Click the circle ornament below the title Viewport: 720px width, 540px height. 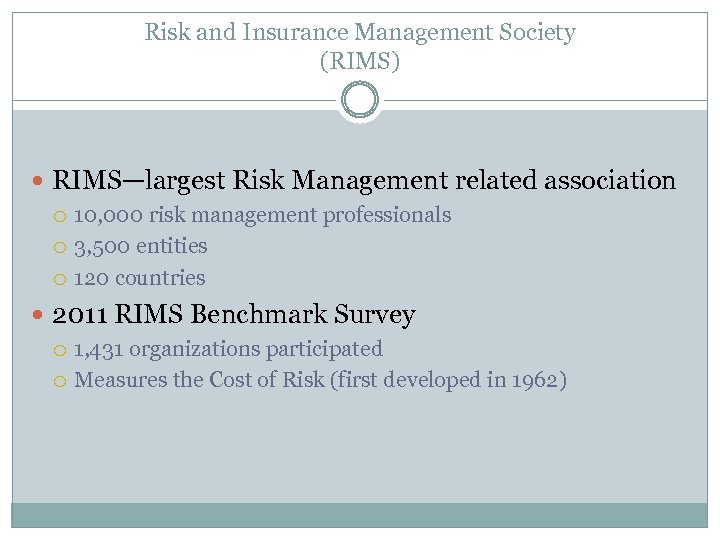(x=360, y=100)
